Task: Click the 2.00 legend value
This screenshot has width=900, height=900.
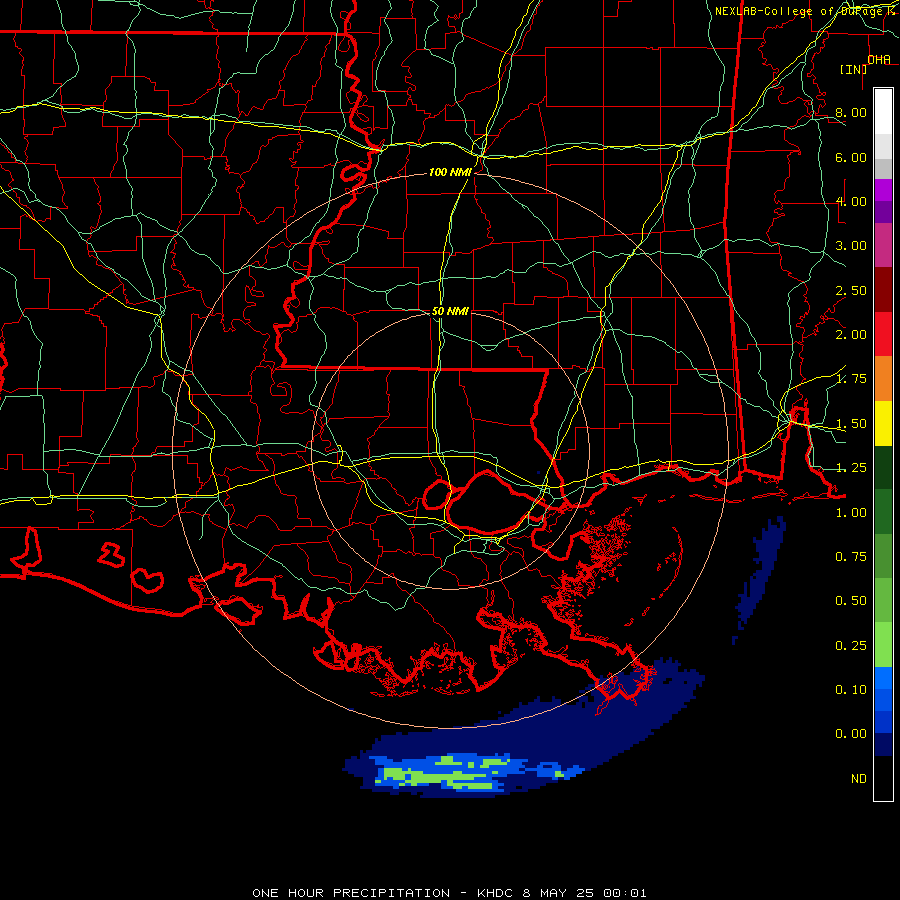Action: point(851,335)
